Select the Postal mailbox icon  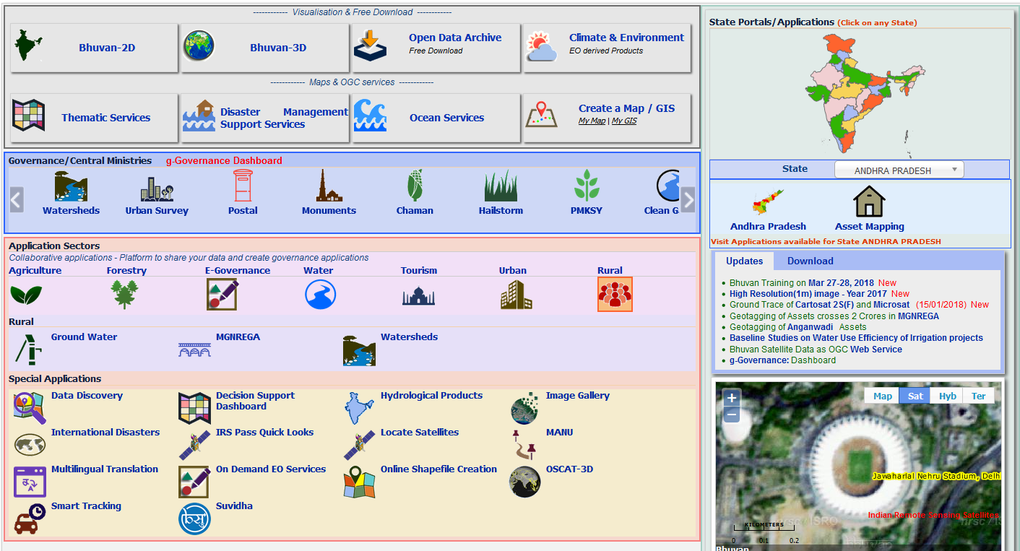click(x=243, y=186)
